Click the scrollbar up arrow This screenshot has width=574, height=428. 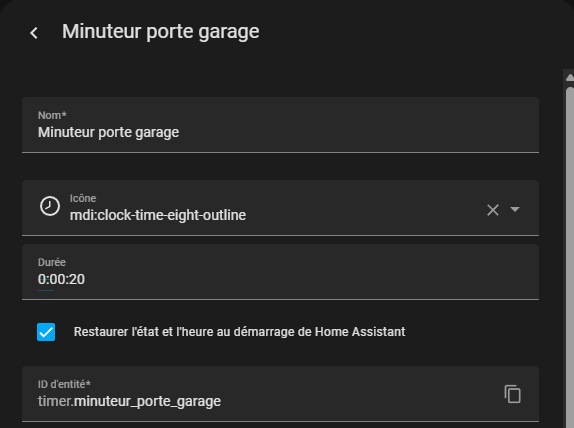click(570, 77)
